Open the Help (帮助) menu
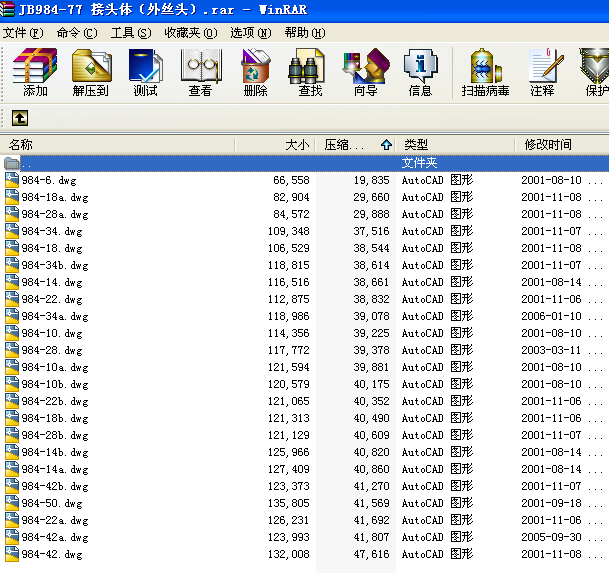 305,33
